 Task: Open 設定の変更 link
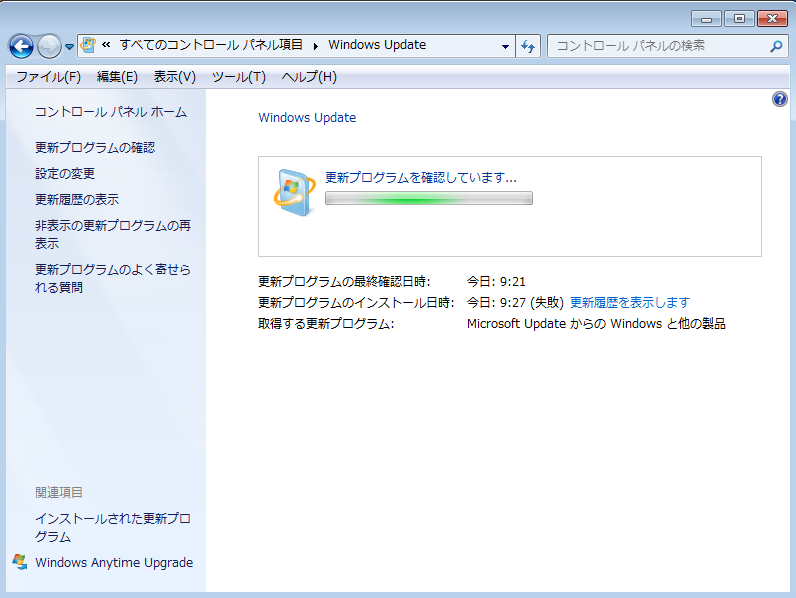[x=65, y=174]
